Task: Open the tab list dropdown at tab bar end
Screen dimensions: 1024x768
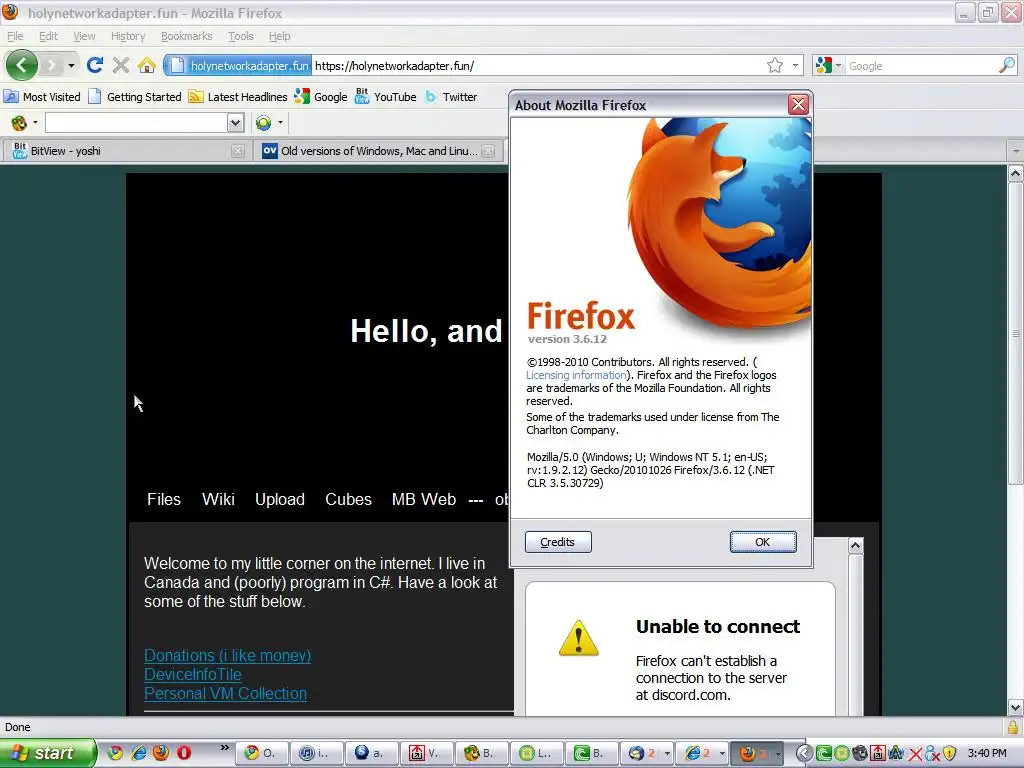Action: coord(1016,151)
